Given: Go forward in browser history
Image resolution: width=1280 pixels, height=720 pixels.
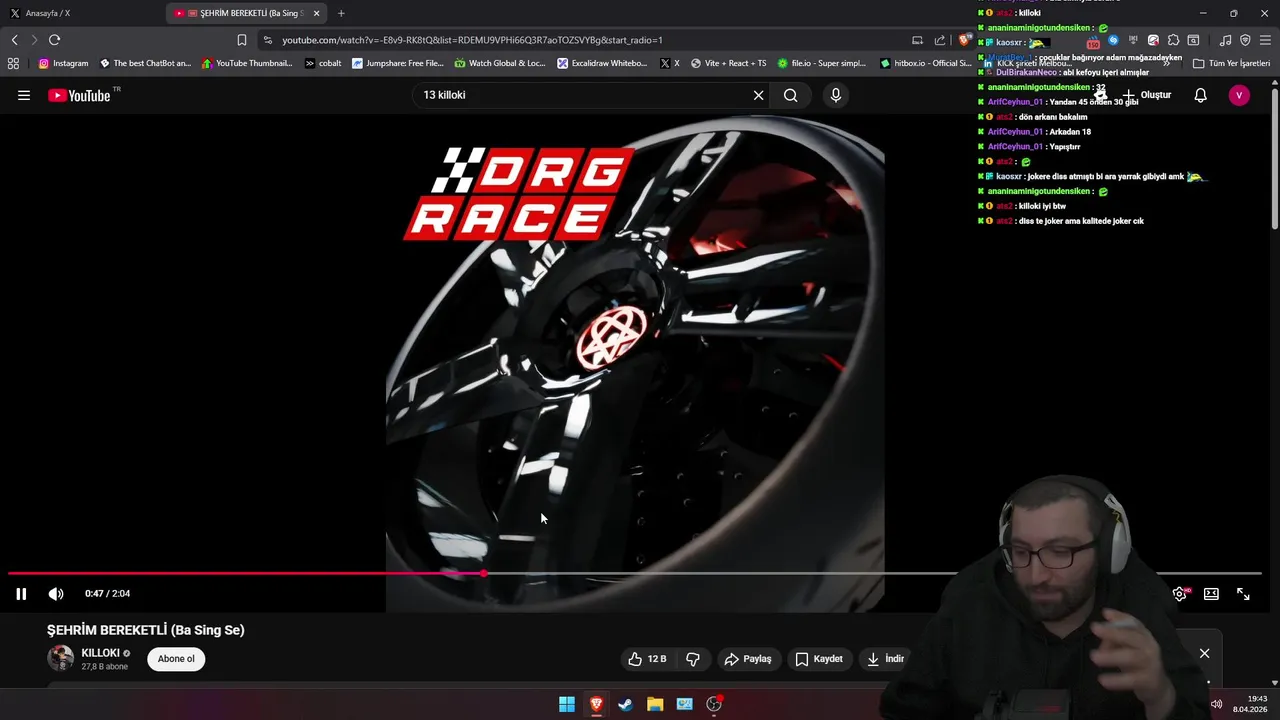Looking at the screenshot, I should coord(34,40).
